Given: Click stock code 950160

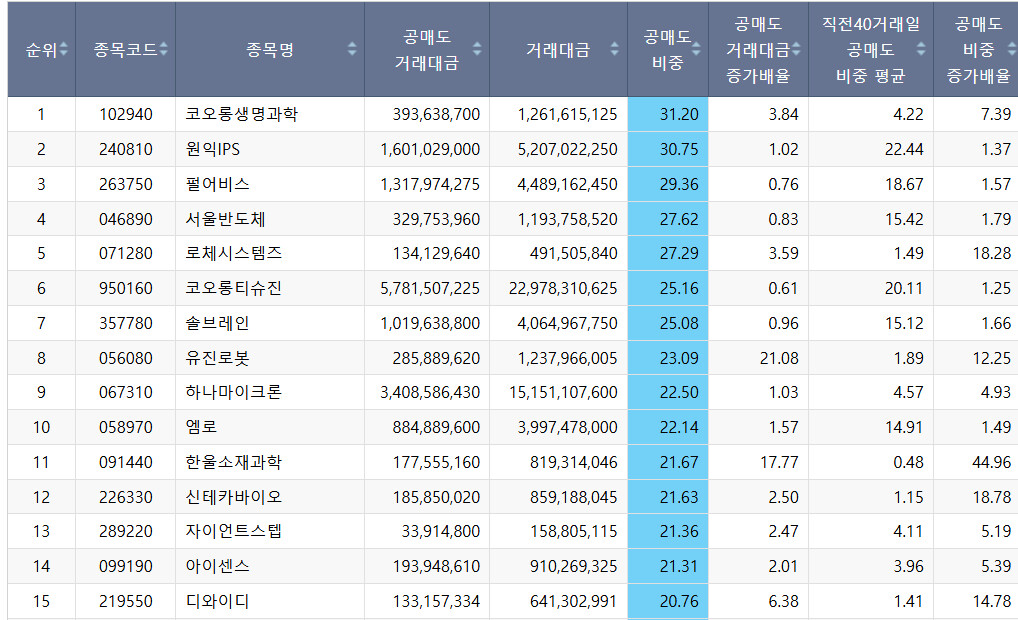Looking at the screenshot, I should [x=126, y=288].
